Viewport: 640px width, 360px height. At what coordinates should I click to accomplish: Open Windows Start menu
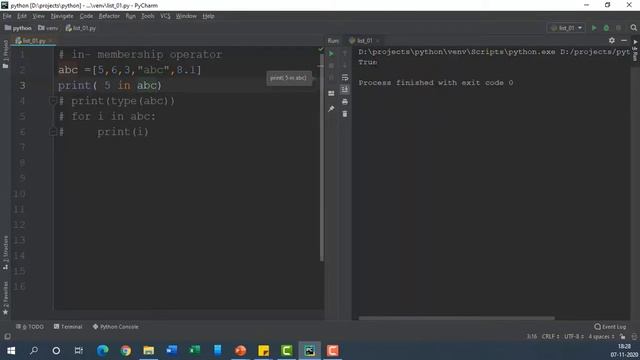click(11, 351)
